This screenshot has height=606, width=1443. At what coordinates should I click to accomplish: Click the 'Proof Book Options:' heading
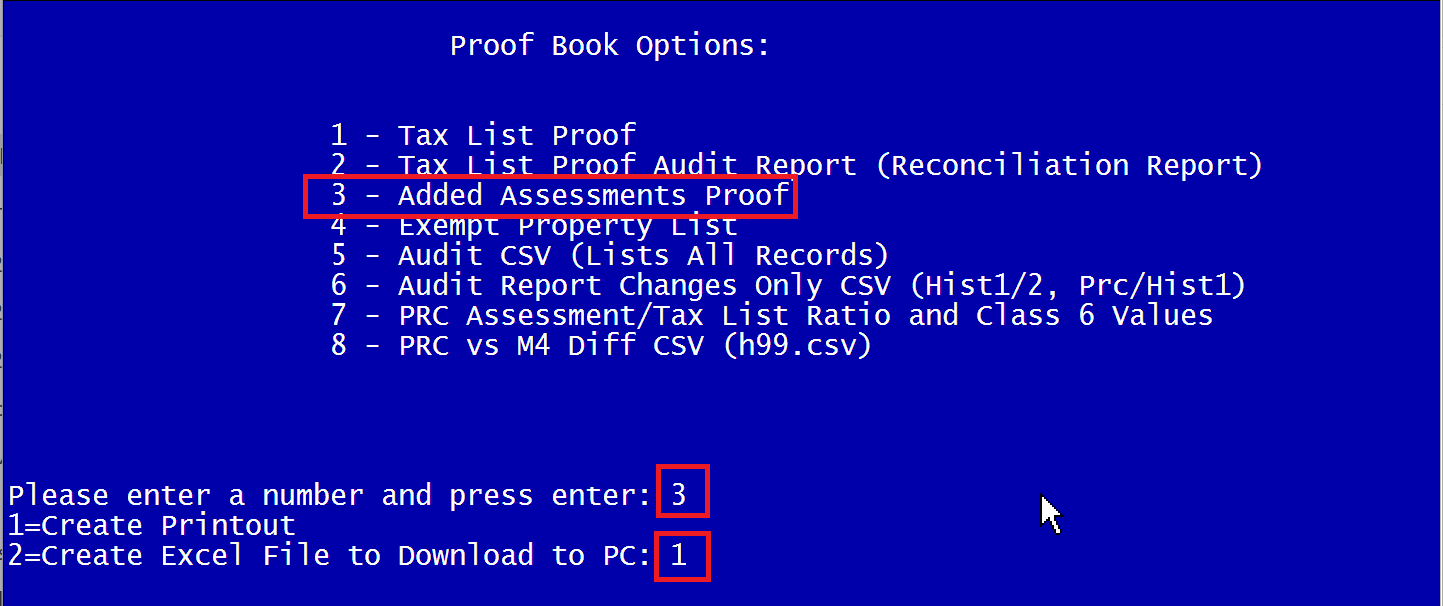click(610, 46)
